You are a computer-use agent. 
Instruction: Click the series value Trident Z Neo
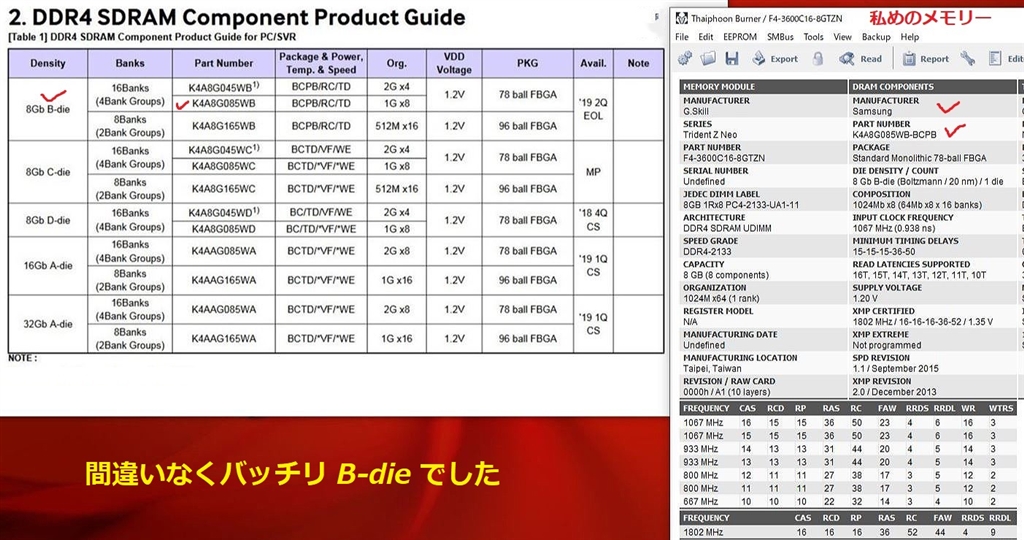(710, 135)
